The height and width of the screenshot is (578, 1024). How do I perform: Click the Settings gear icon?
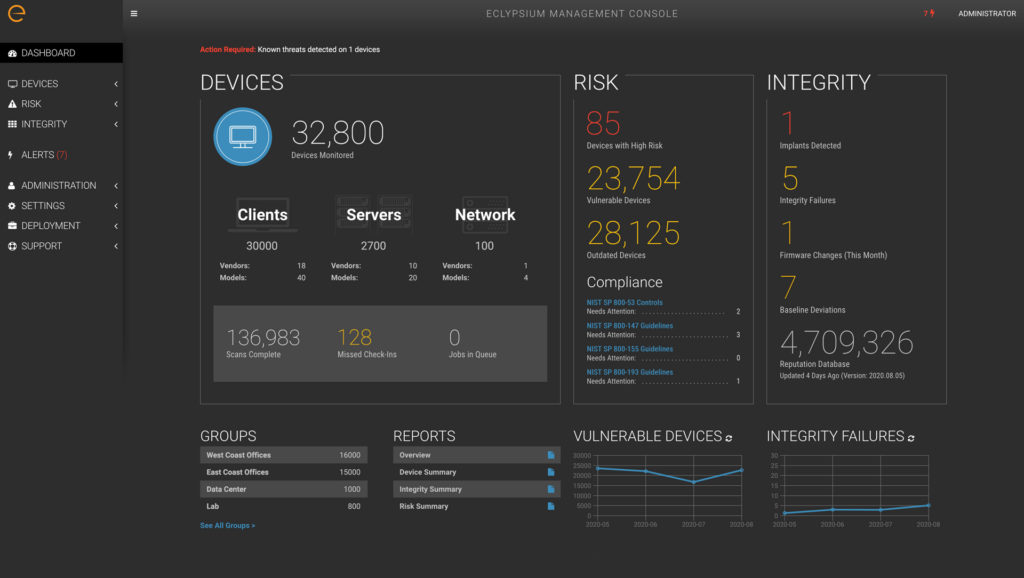tap(12, 206)
